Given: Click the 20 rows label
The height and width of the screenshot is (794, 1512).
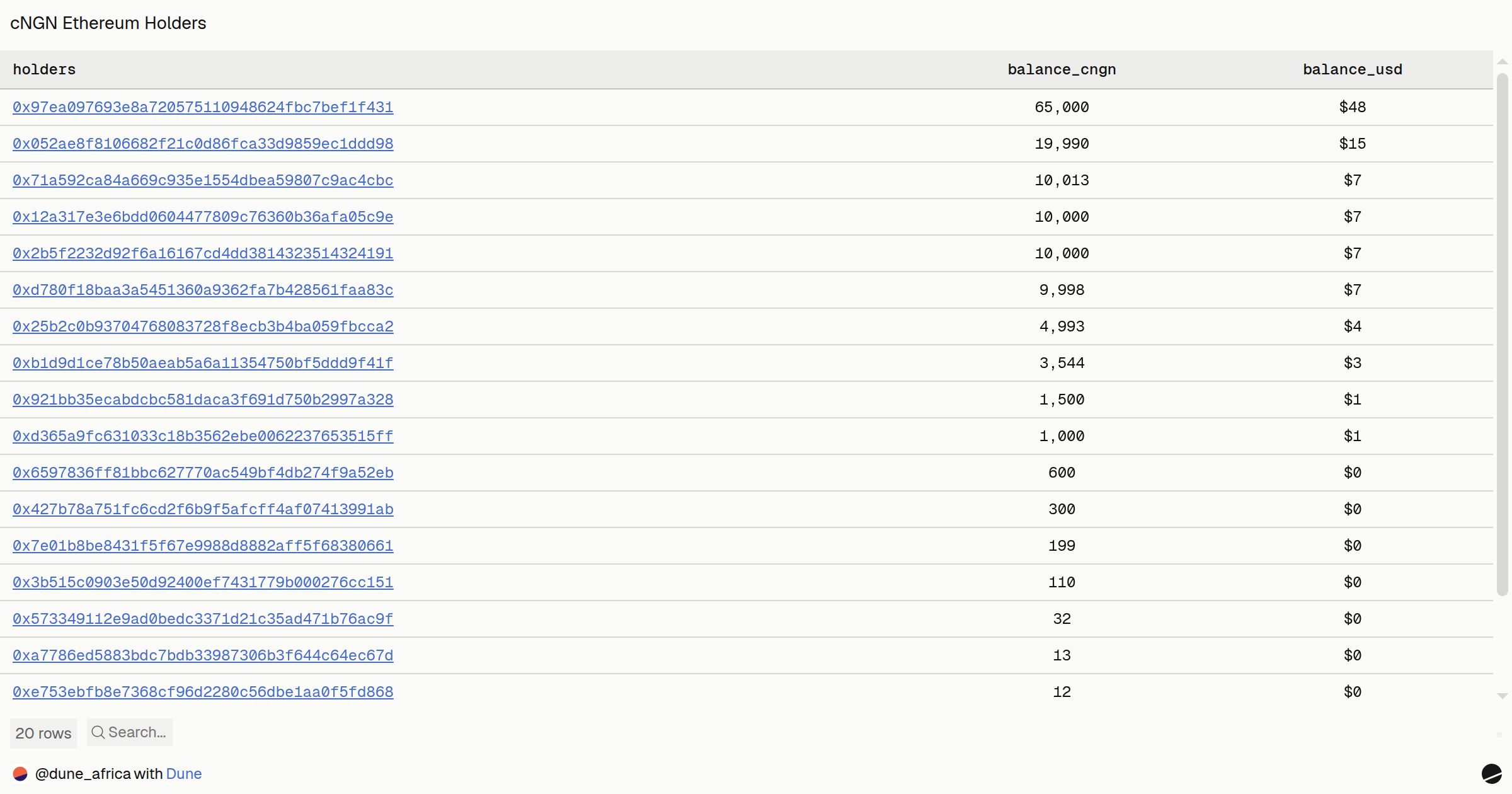Looking at the screenshot, I should 43,734.
